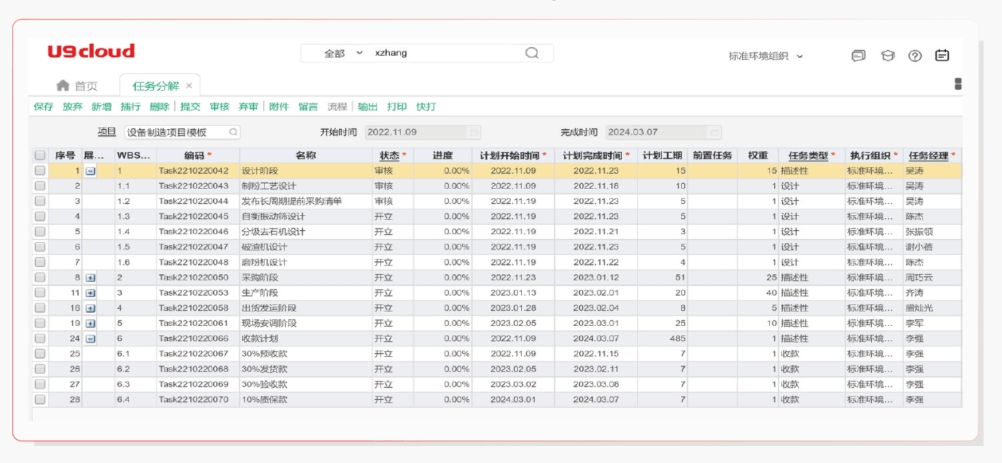Check the row for 发布长周期提前采购清单
The image size is (1002, 463).
[x=40, y=201]
